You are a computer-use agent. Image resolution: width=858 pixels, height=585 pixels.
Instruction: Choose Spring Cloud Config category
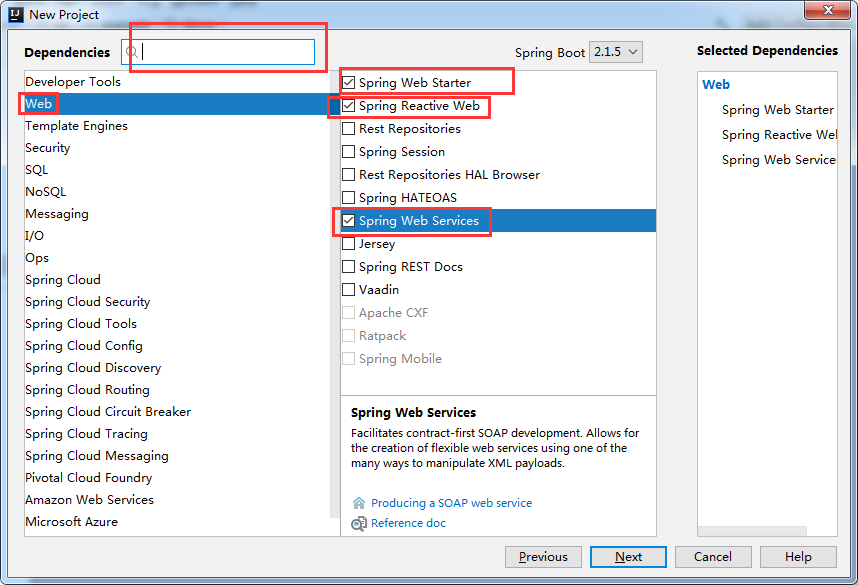(177, 345)
